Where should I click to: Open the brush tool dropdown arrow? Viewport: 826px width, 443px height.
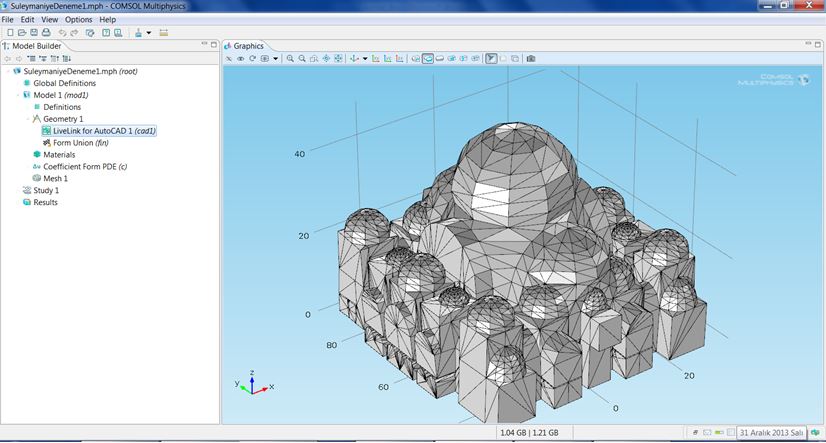(x=149, y=33)
